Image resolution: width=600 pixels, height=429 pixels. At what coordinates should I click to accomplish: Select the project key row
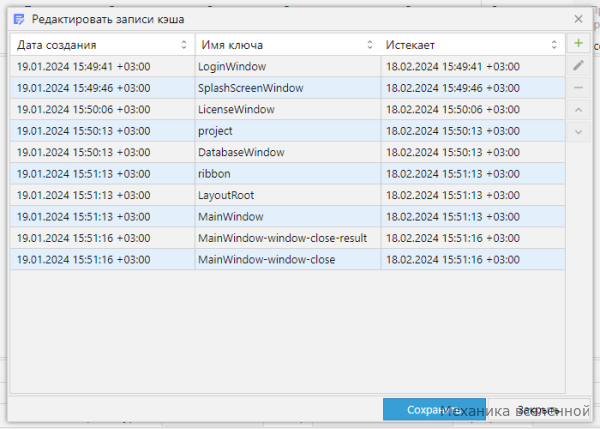287,131
